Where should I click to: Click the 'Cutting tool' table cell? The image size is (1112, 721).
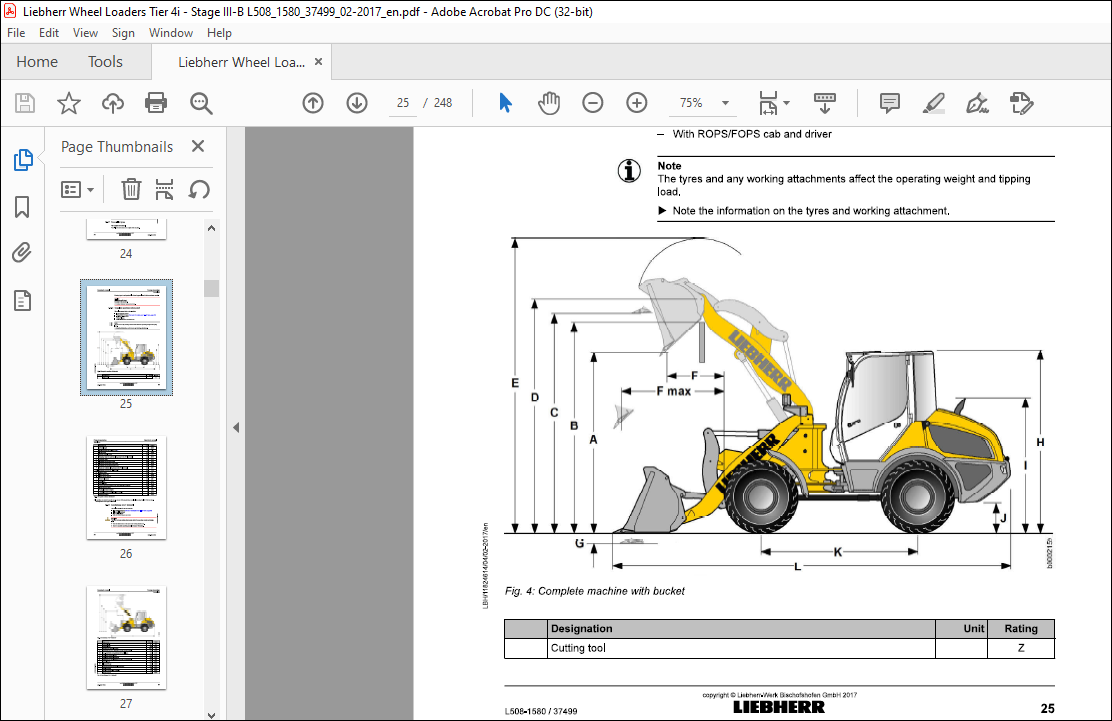point(578,648)
